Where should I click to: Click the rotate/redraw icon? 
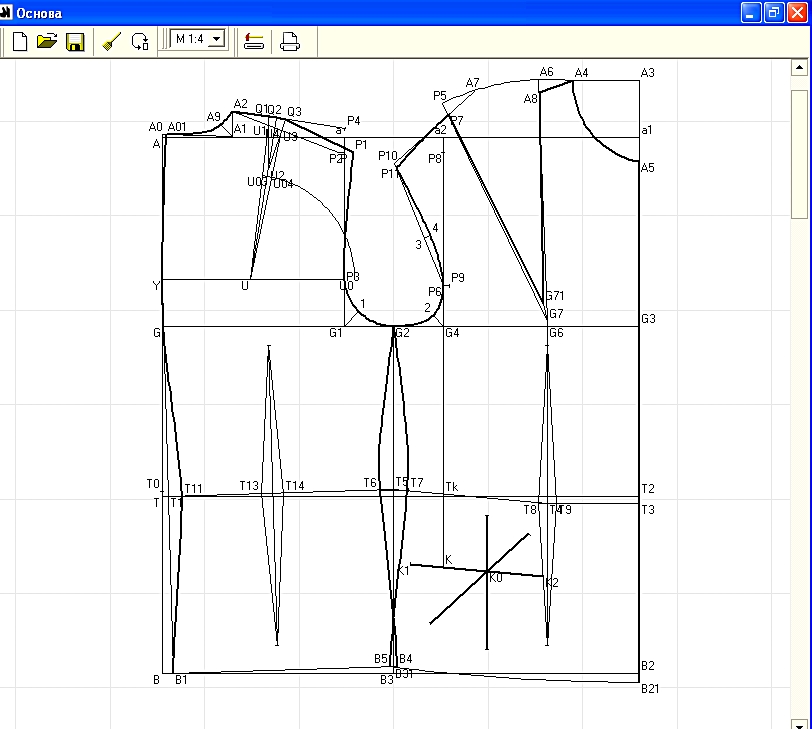click(x=140, y=41)
